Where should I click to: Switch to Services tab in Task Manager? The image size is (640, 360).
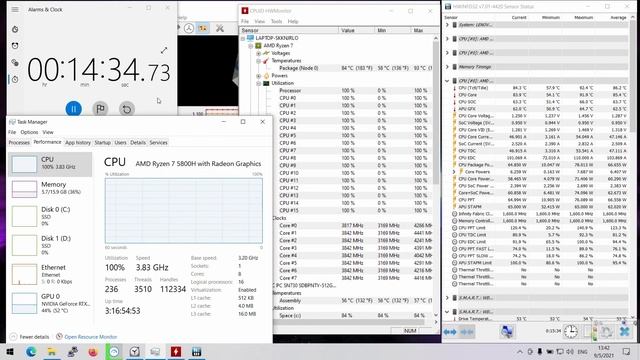click(x=158, y=142)
